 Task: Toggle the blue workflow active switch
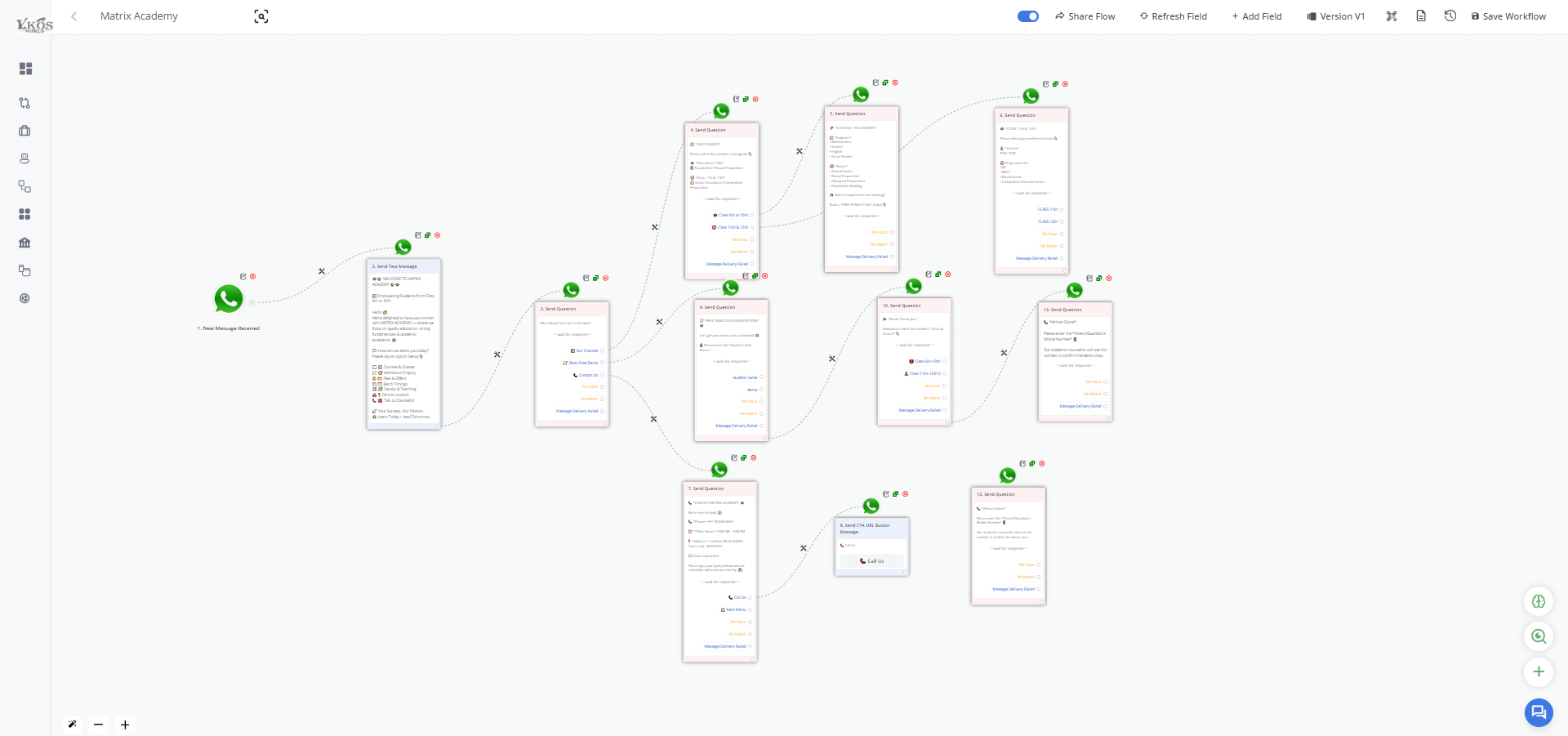[1028, 16]
